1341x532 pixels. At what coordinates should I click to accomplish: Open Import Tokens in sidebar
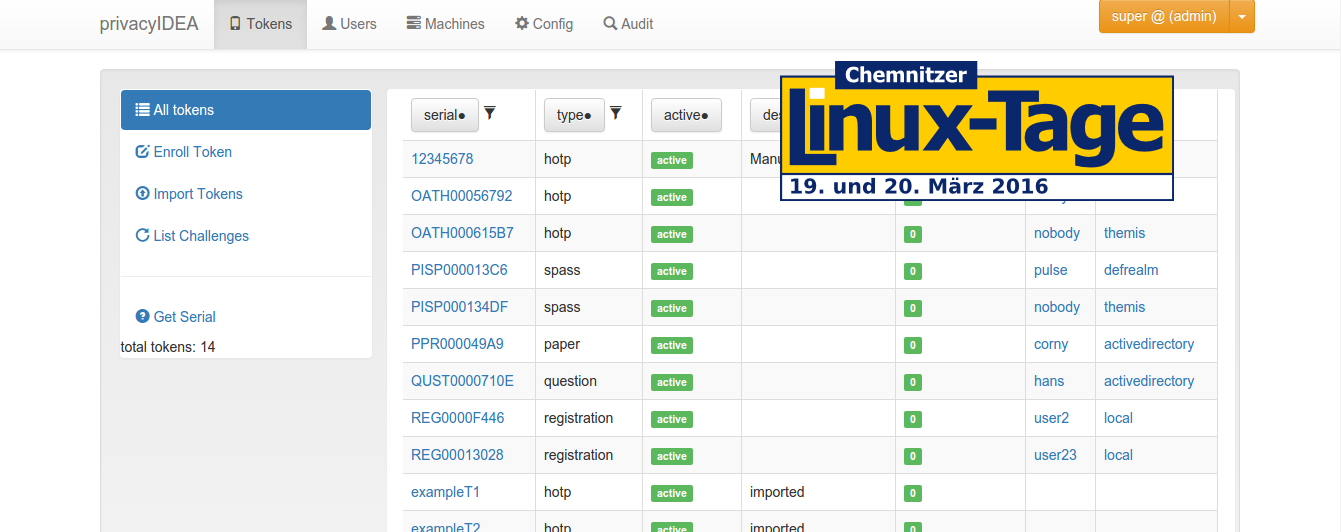coord(189,194)
